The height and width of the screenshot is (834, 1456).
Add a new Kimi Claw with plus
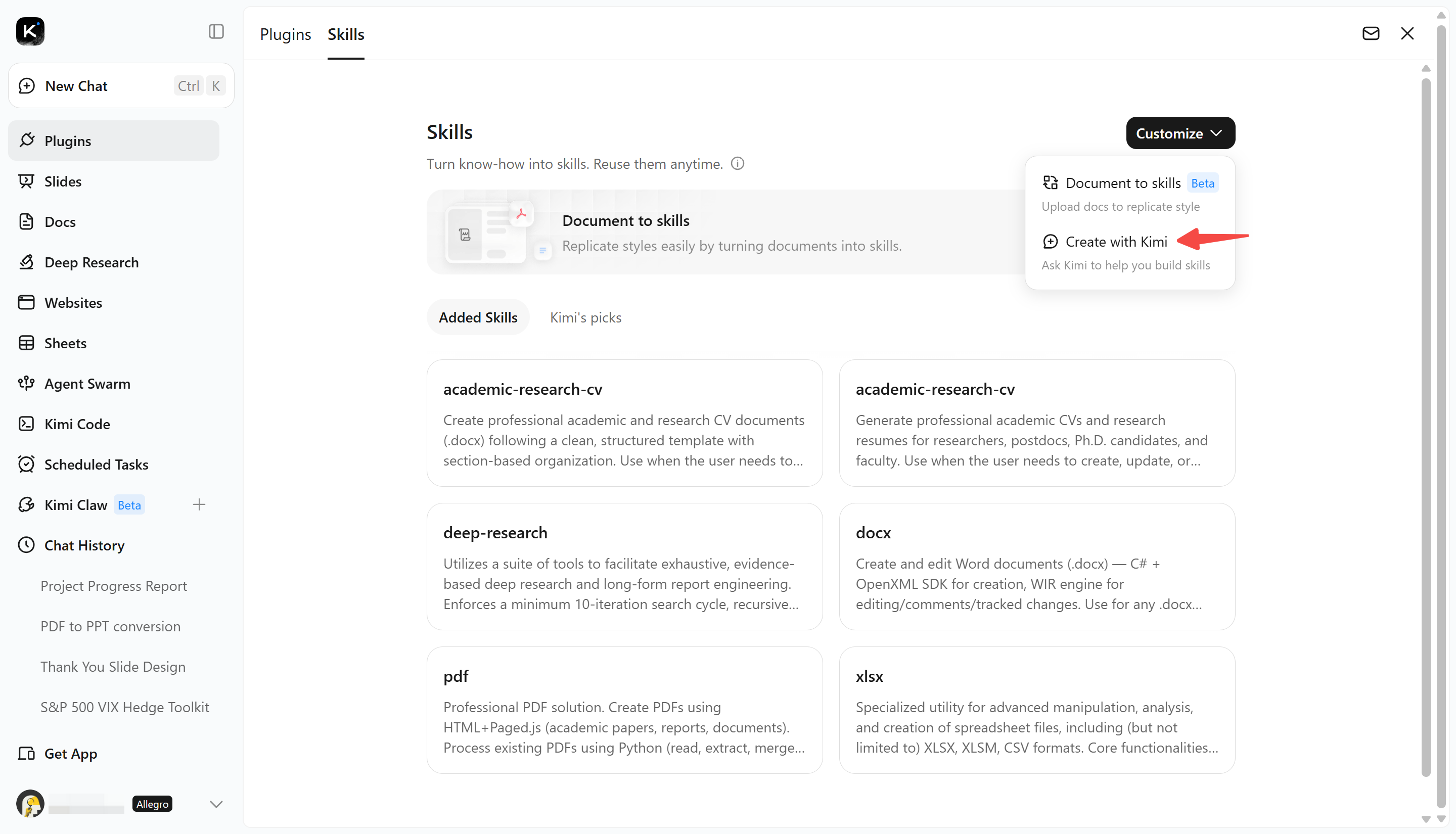coord(199,504)
